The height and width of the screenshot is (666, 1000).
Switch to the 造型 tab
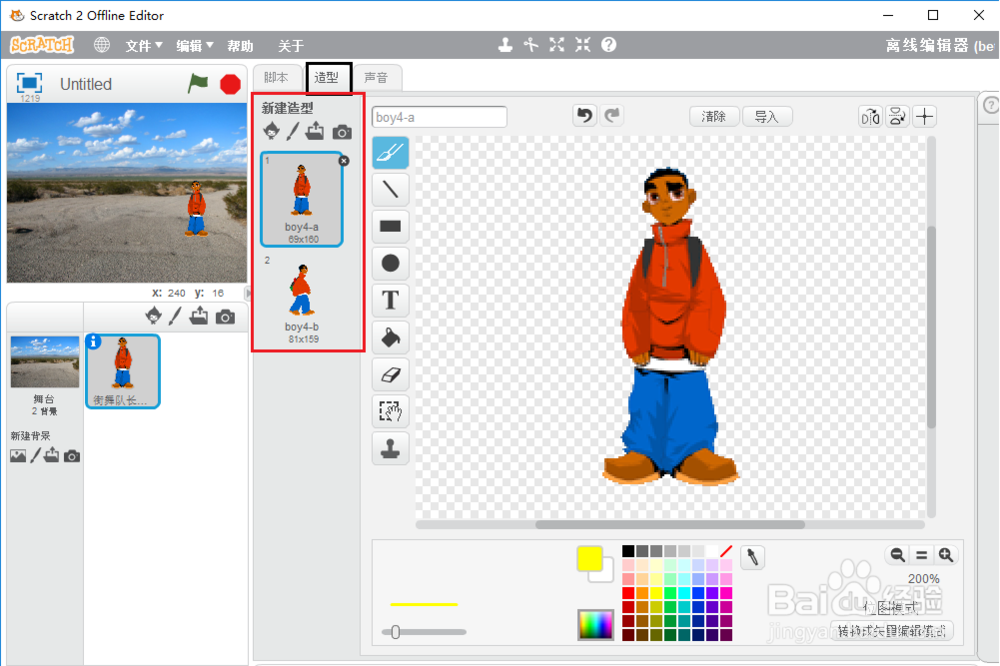coord(327,78)
